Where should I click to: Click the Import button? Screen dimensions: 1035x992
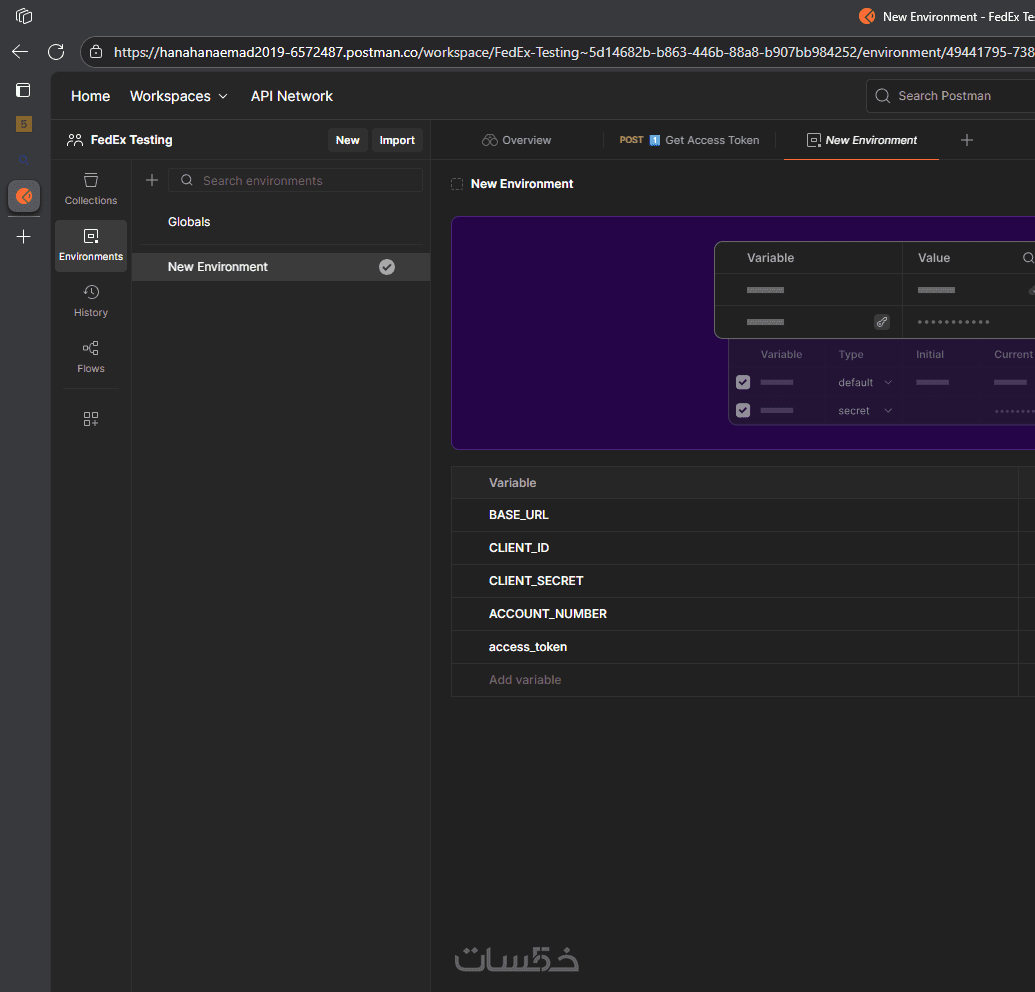(397, 140)
